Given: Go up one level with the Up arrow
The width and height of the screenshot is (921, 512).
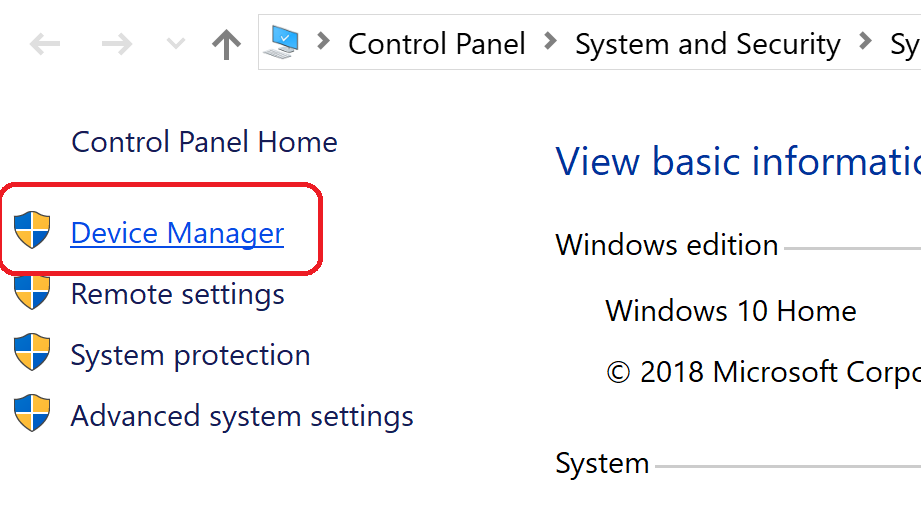Looking at the screenshot, I should click(227, 44).
